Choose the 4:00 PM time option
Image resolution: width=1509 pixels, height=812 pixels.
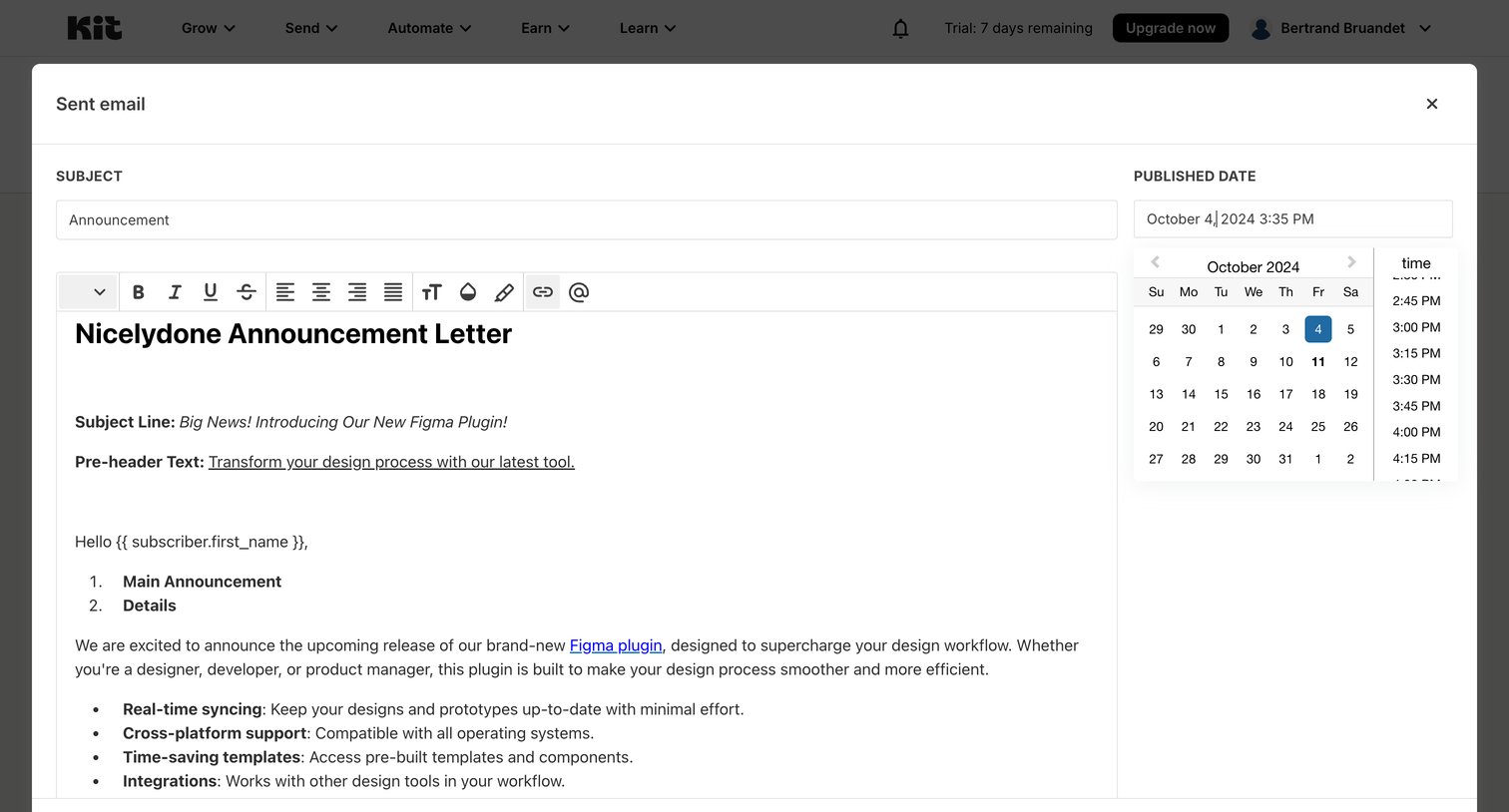(1416, 432)
